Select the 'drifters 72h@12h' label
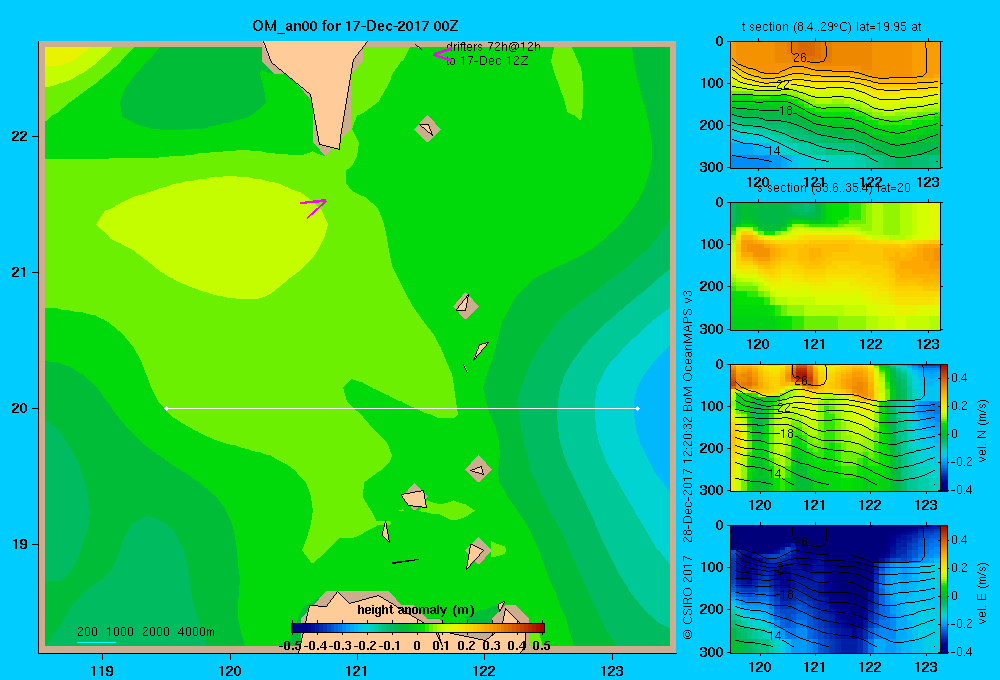The height and width of the screenshot is (680, 1000). pyautogui.click(x=493, y=47)
